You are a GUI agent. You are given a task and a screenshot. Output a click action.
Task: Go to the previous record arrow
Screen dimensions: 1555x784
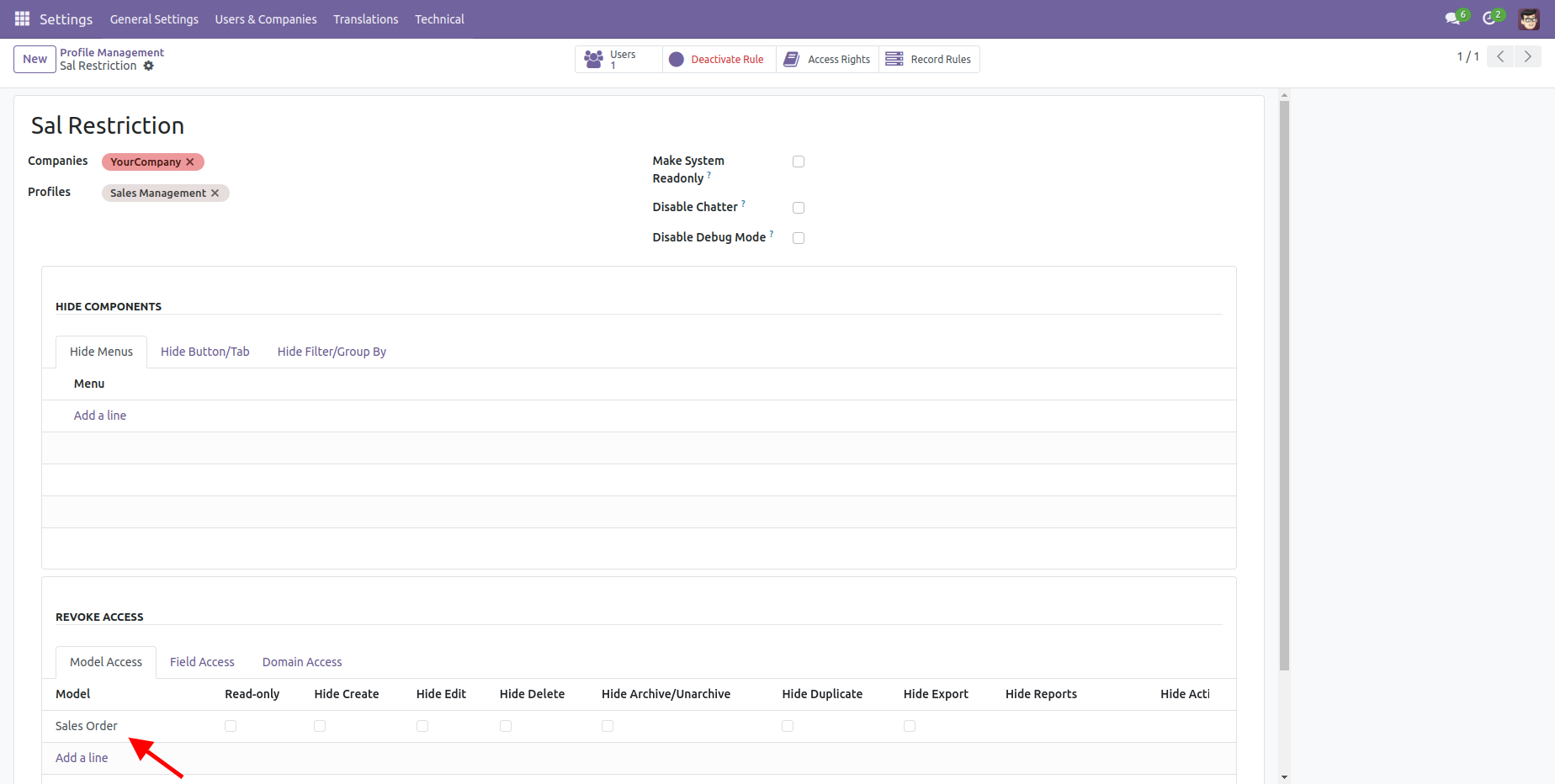(1500, 56)
